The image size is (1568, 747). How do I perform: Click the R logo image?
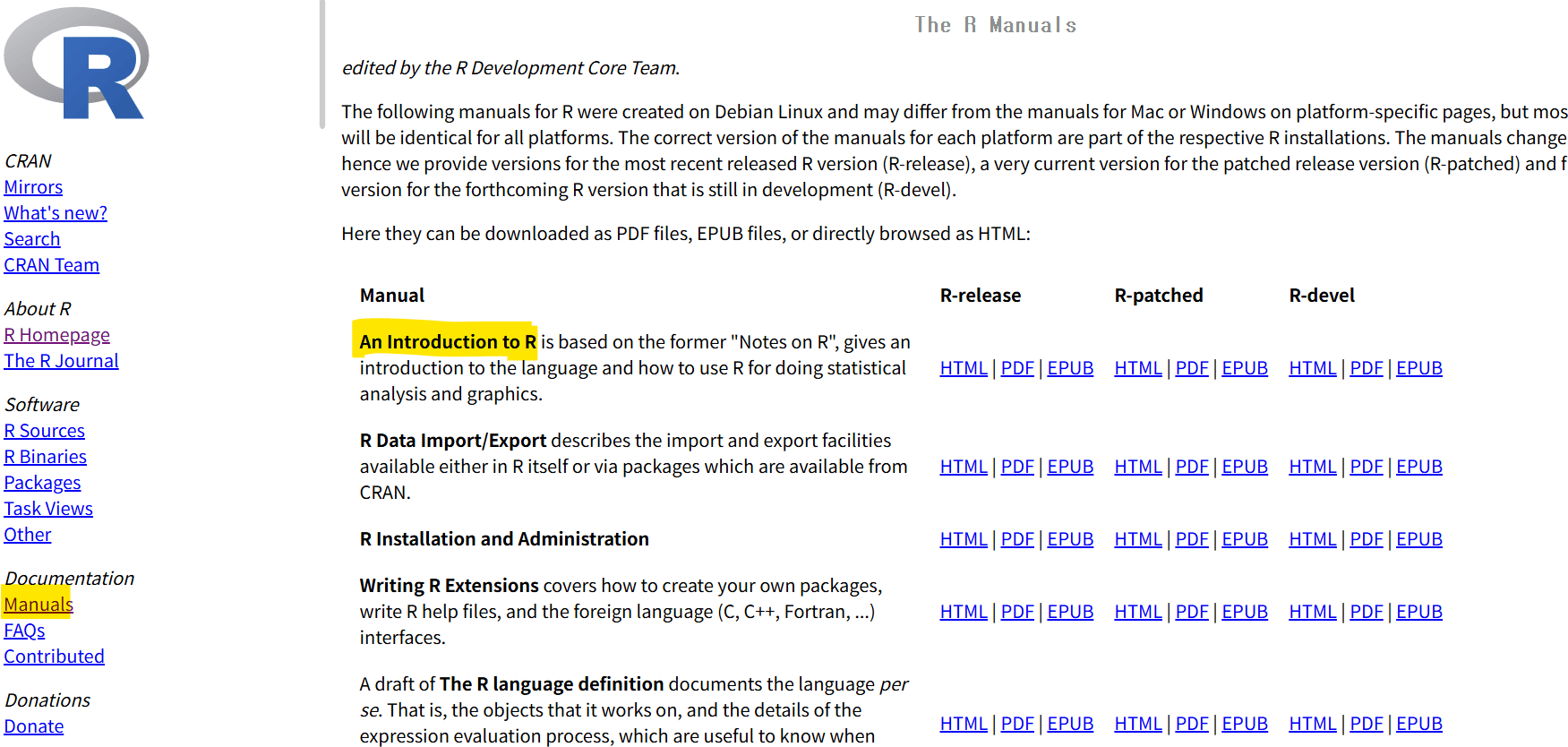coord(76,63)
